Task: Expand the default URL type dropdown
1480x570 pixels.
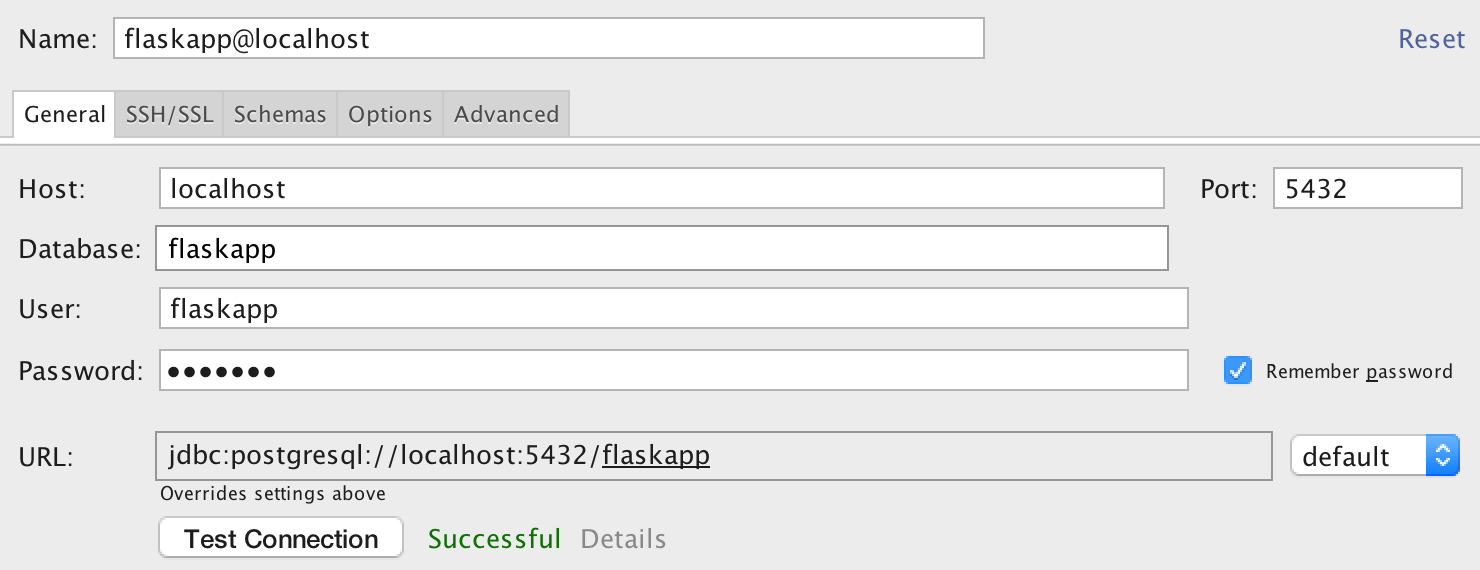Action: click(x=1375, y=456)
